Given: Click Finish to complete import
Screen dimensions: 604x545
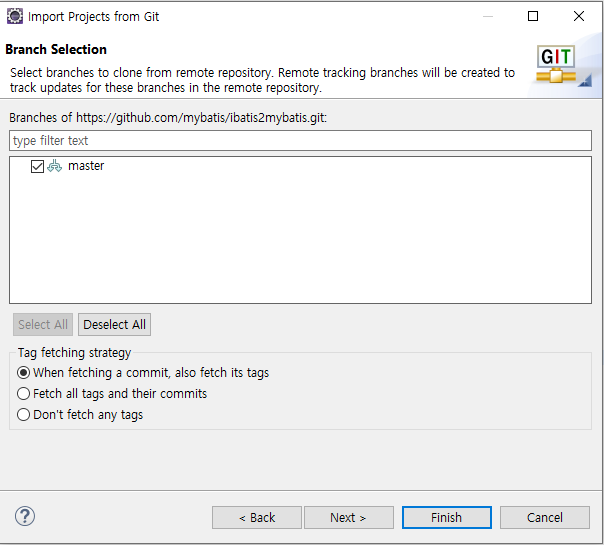Looking at the screenshot, I should pyautogui.click(x=447, y=517).
